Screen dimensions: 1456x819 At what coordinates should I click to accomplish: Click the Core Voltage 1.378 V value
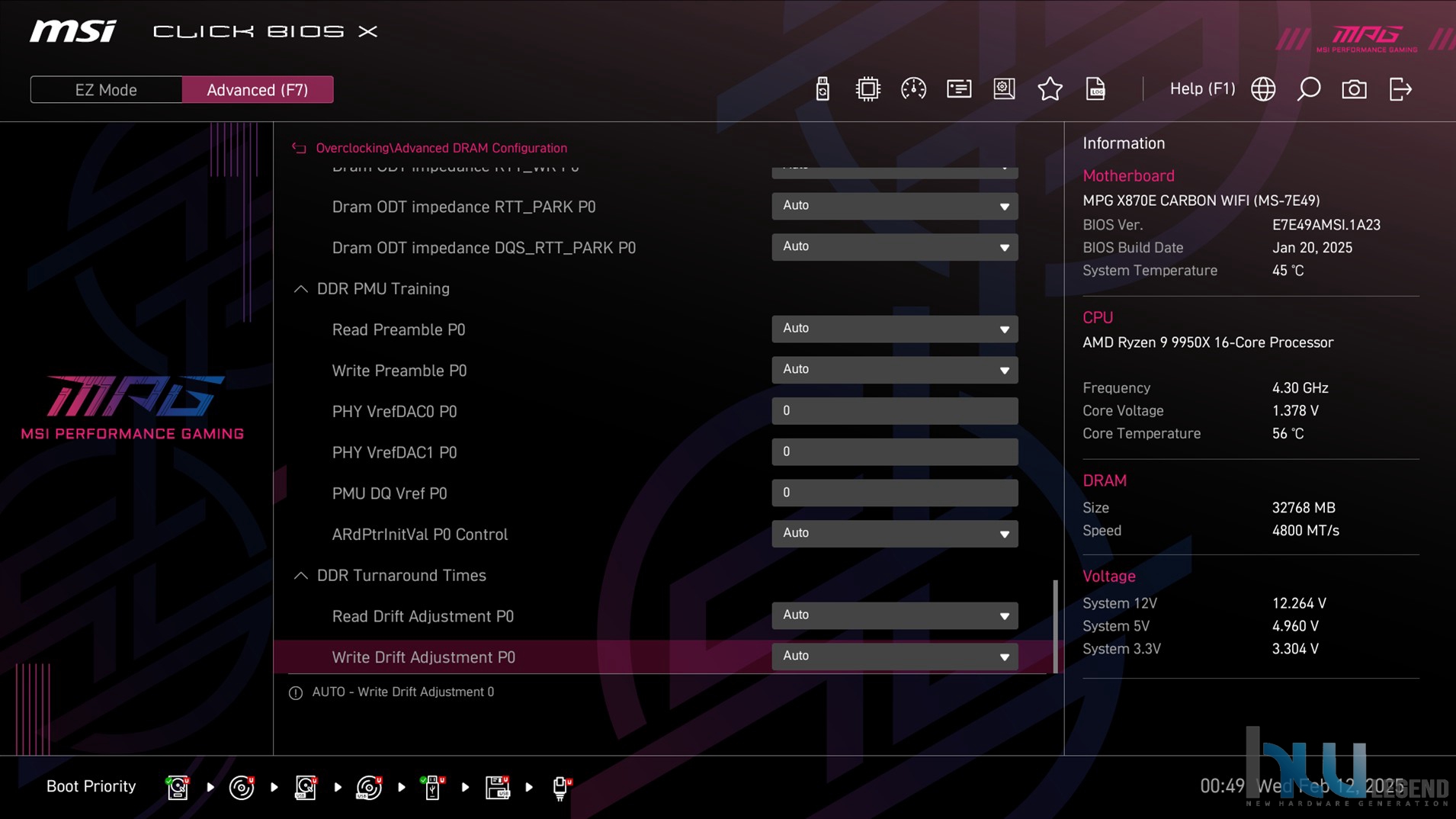(1295, 411)
